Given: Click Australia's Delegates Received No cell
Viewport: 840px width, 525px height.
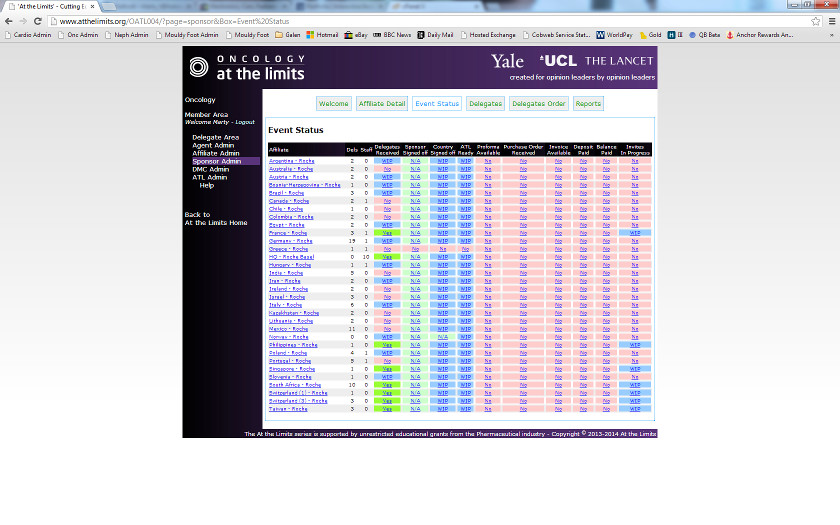Looking at the screenshot, I should pos(387,169).
